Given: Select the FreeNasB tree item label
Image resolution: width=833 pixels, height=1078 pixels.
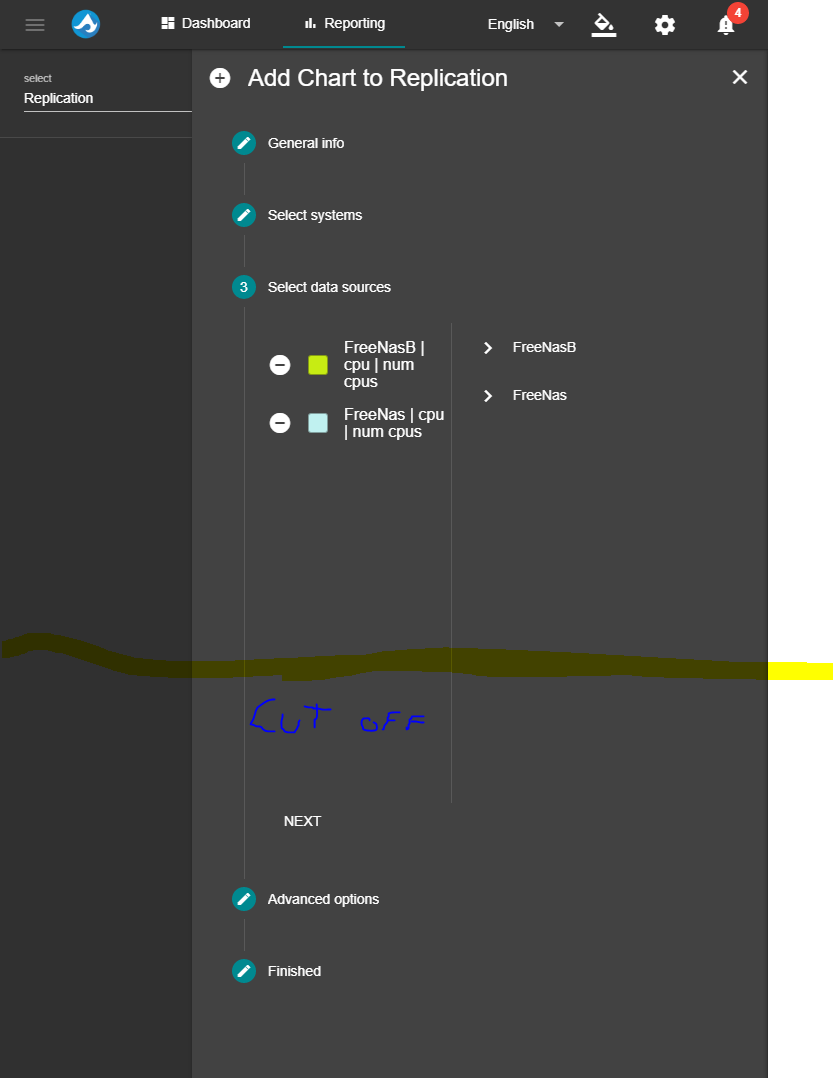Looking at the screenshot, I should [544, 347].
